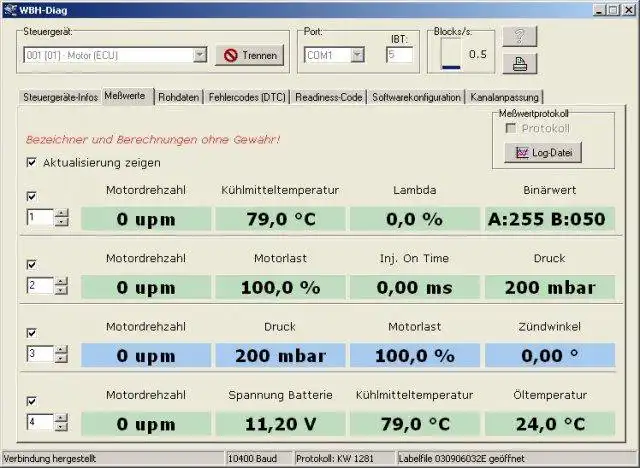Open the Kanalanpassung tab
This screenshot has height=468, width=640.
504,98
